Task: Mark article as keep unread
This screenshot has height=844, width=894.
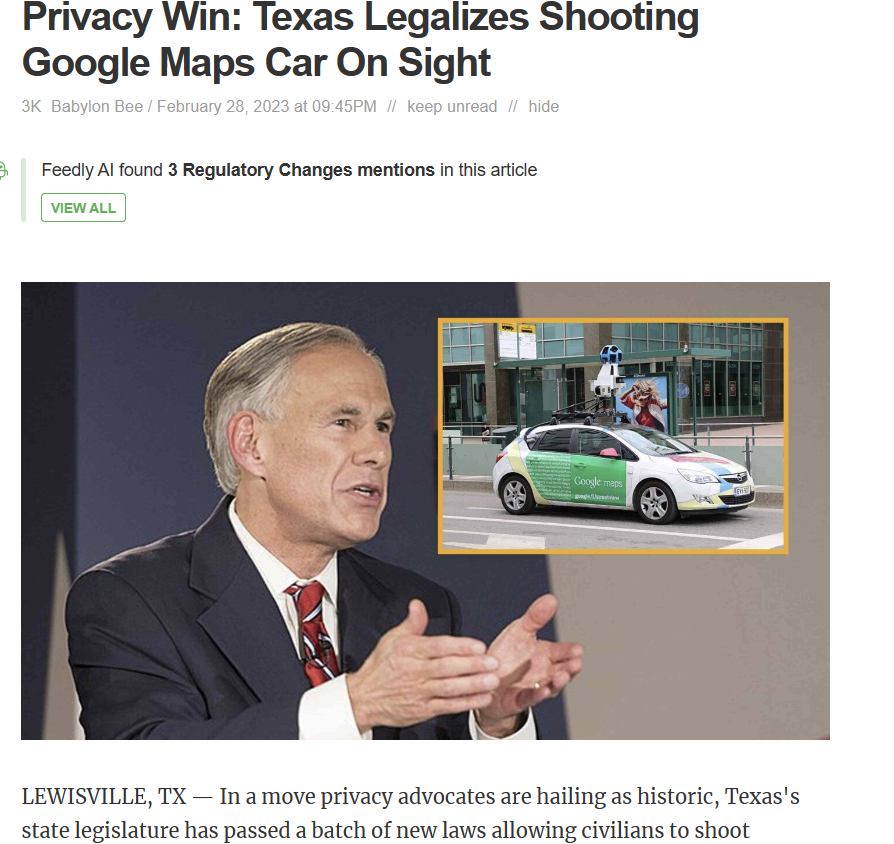Action: point(452,107)
